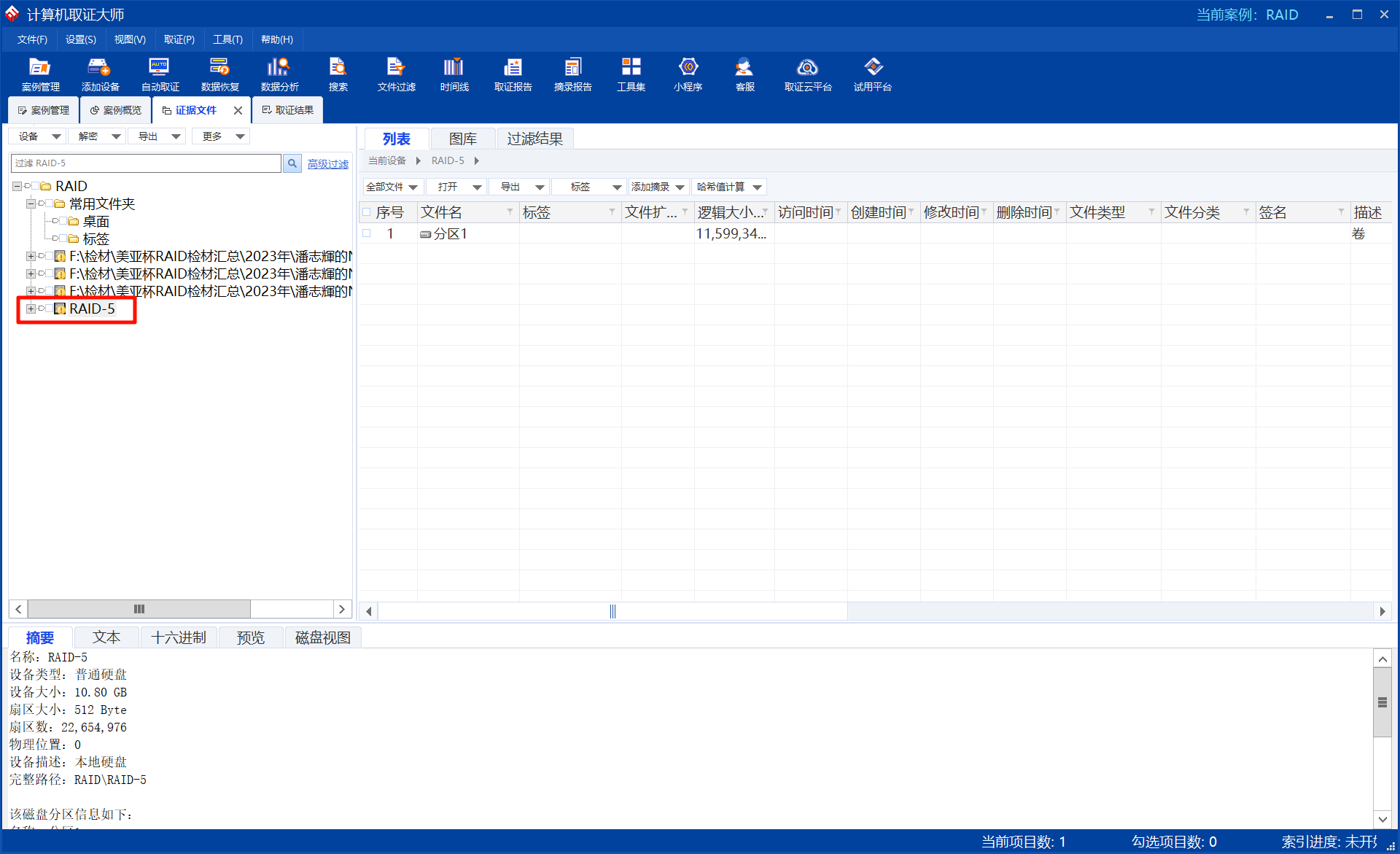Open the 哈希值计算 dropdown
Viewport: 1400px width, 854px height.
[728, 187]
